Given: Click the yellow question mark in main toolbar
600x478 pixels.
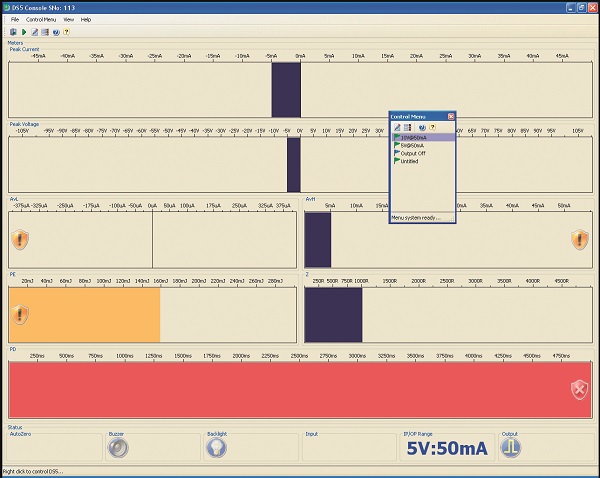Looking at the screenshot, I should tap(66, 31).
